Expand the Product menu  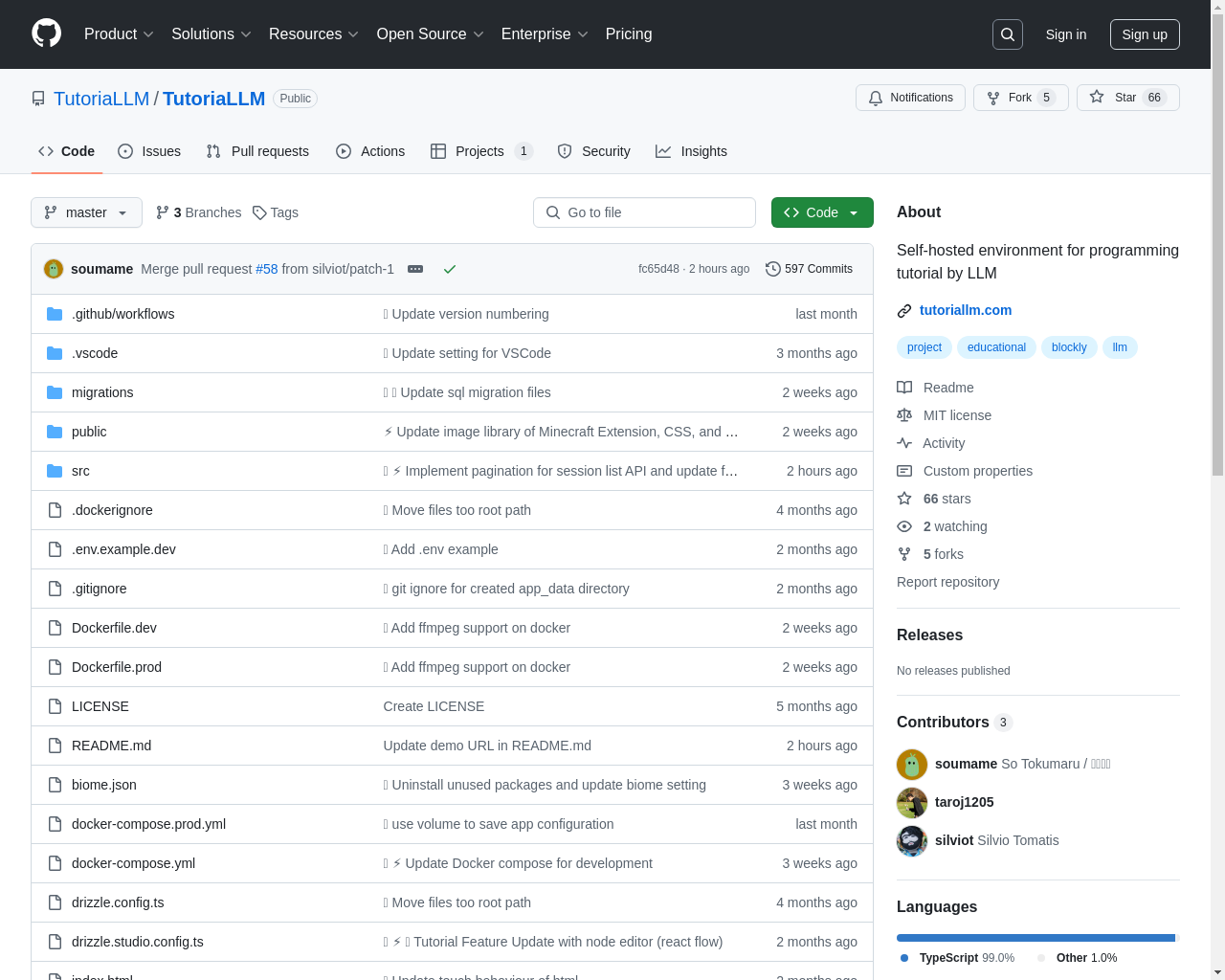pyautogui.click(x=119, y=34)
